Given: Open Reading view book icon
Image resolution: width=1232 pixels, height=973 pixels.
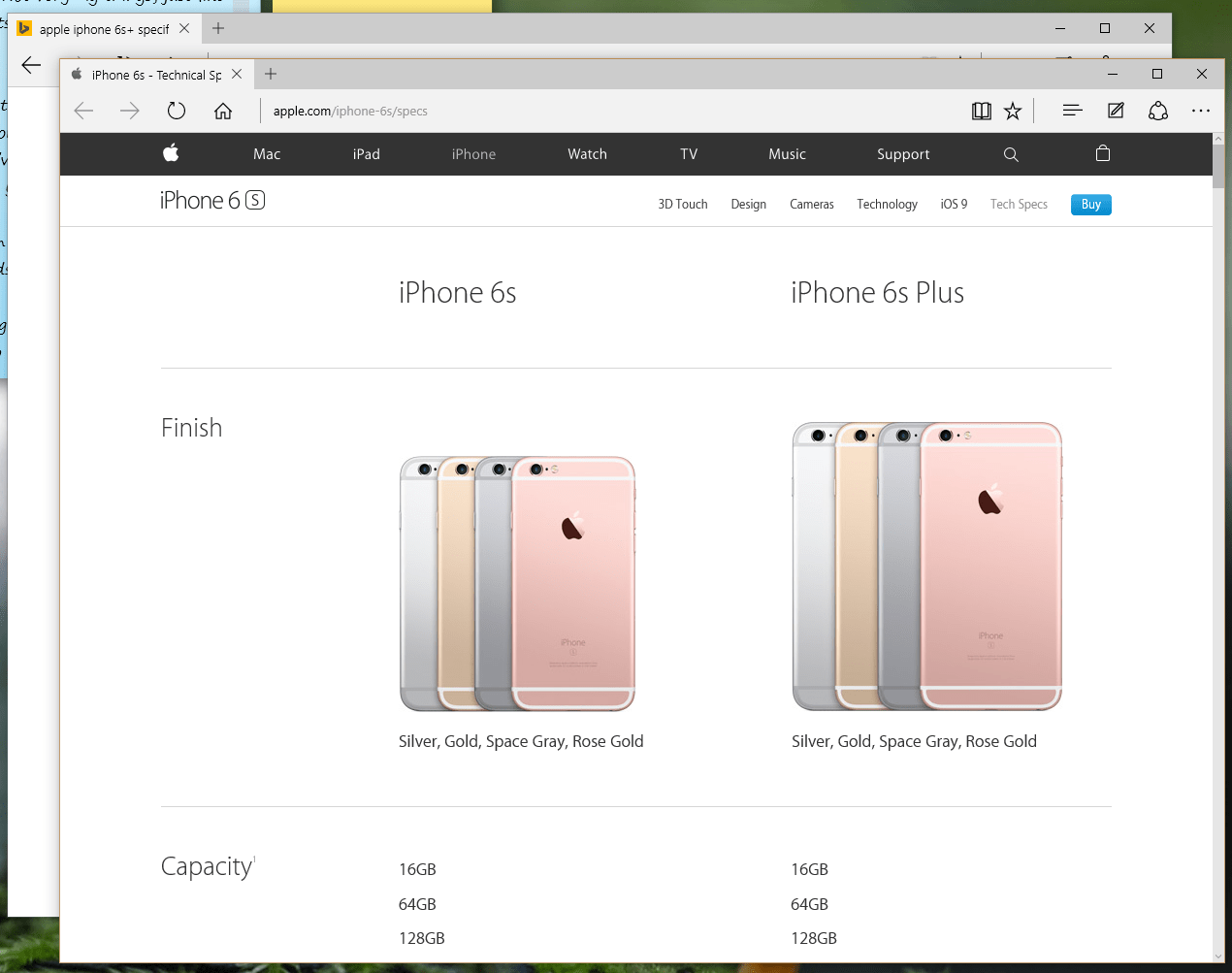Looking at the screenshot, I should (x=982, y=111).
